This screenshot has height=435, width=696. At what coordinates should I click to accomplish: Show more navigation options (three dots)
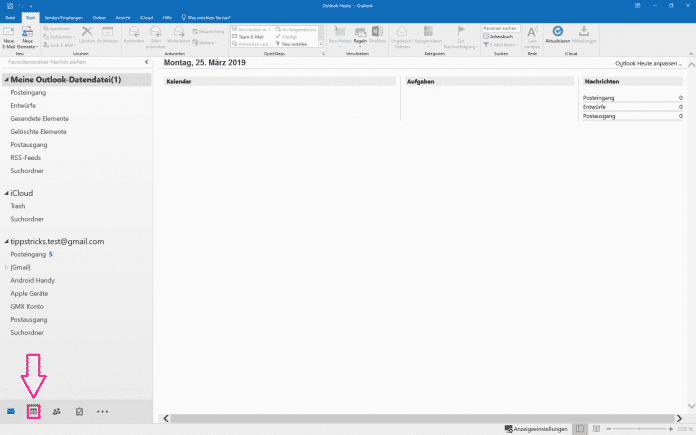point(102,411)
